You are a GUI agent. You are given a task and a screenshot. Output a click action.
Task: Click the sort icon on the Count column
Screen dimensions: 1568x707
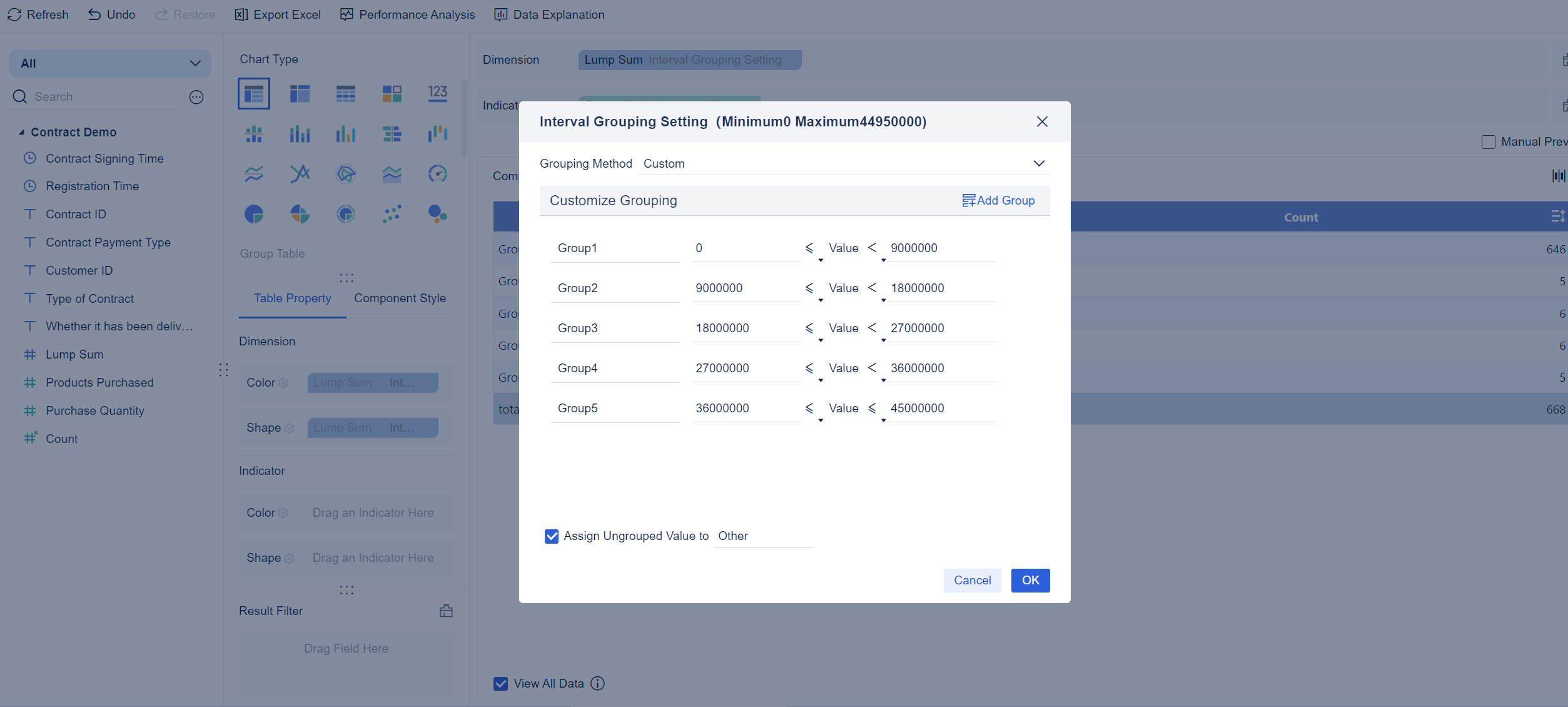[1557, 216]
